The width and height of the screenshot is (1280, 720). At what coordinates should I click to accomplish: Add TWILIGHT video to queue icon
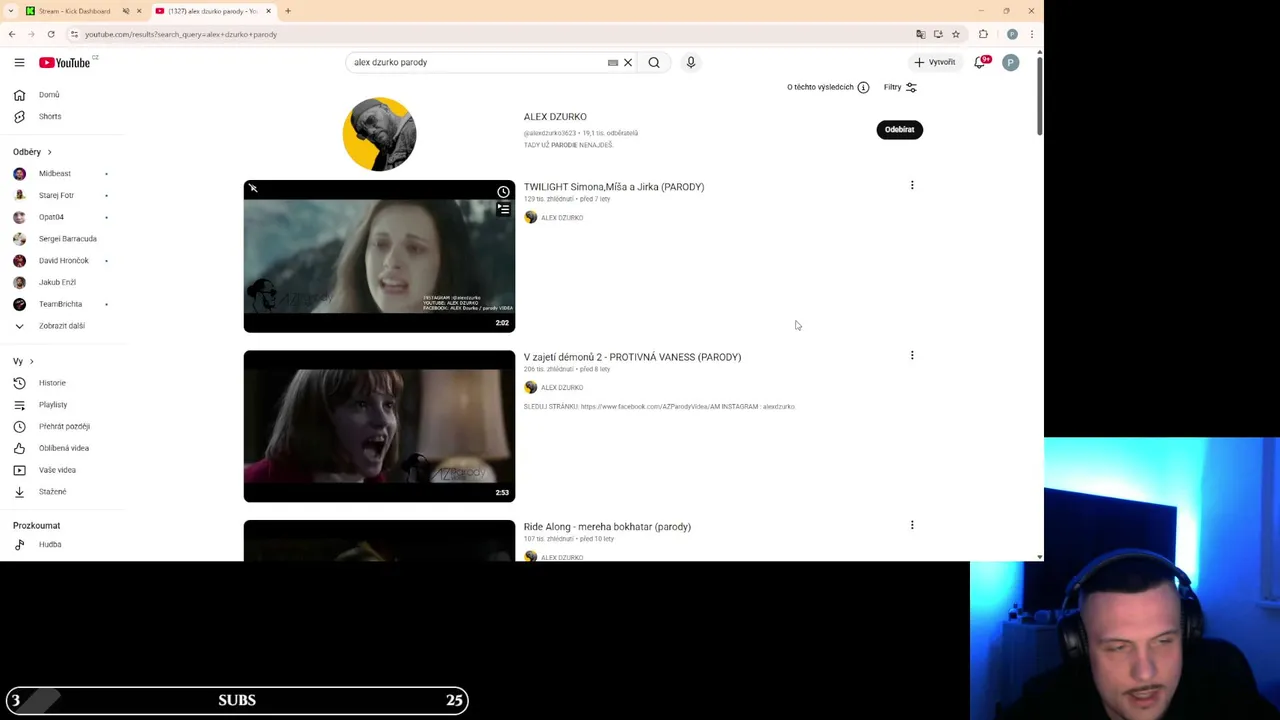[503, 209]
